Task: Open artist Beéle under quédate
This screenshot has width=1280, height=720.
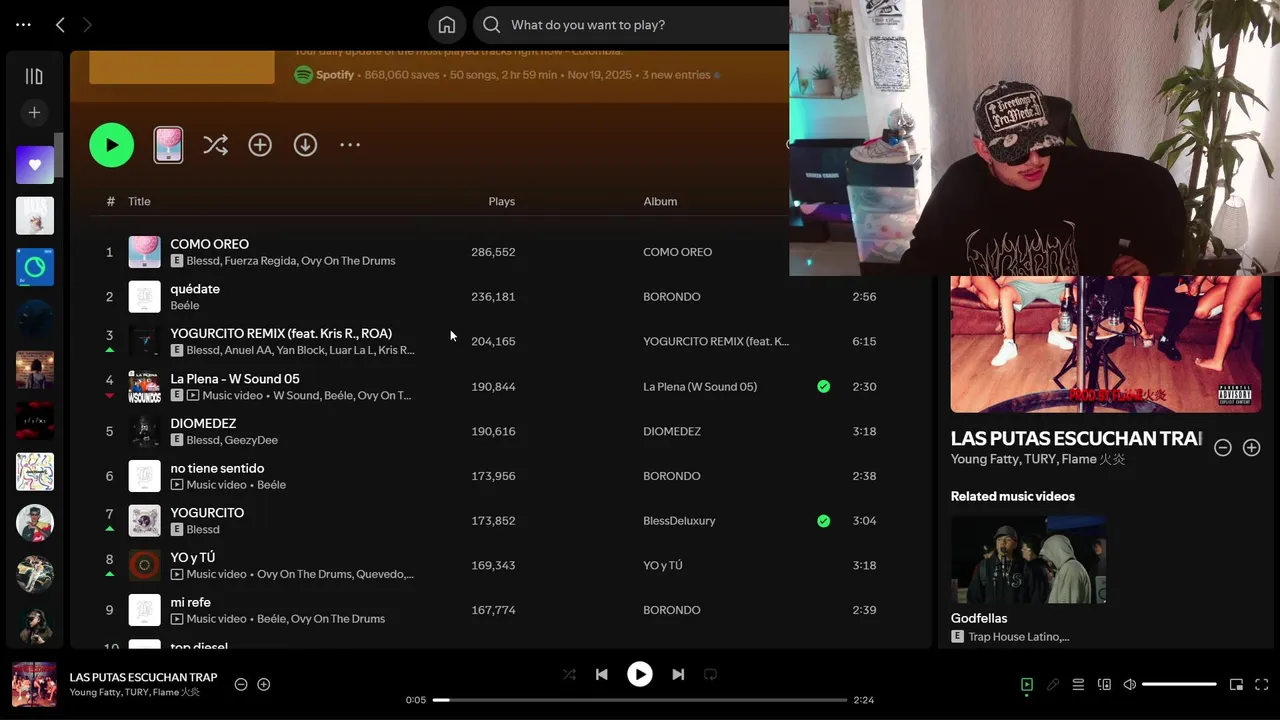Action: tap(185, 305)
